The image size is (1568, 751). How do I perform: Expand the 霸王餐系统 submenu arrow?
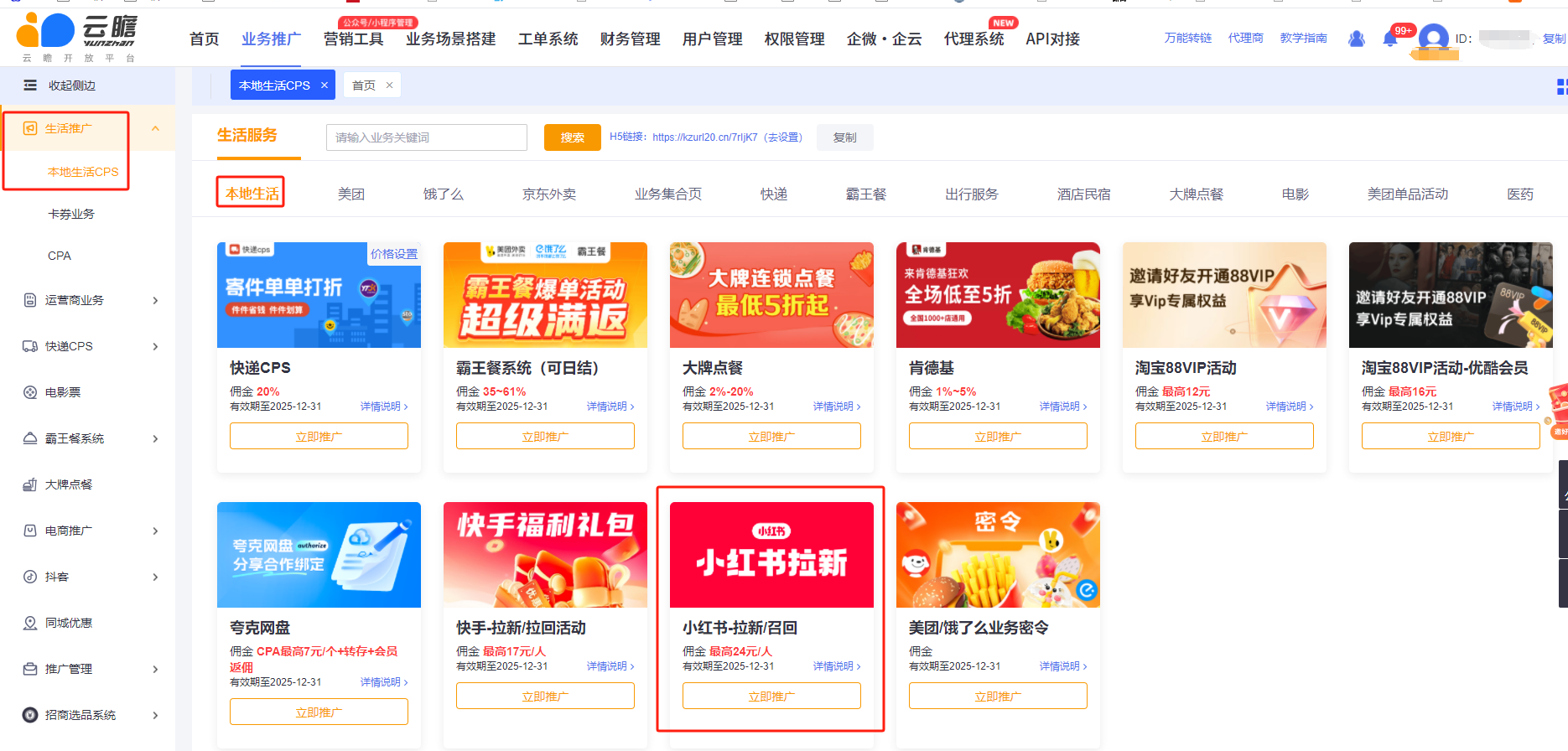[x=155, y=438]
